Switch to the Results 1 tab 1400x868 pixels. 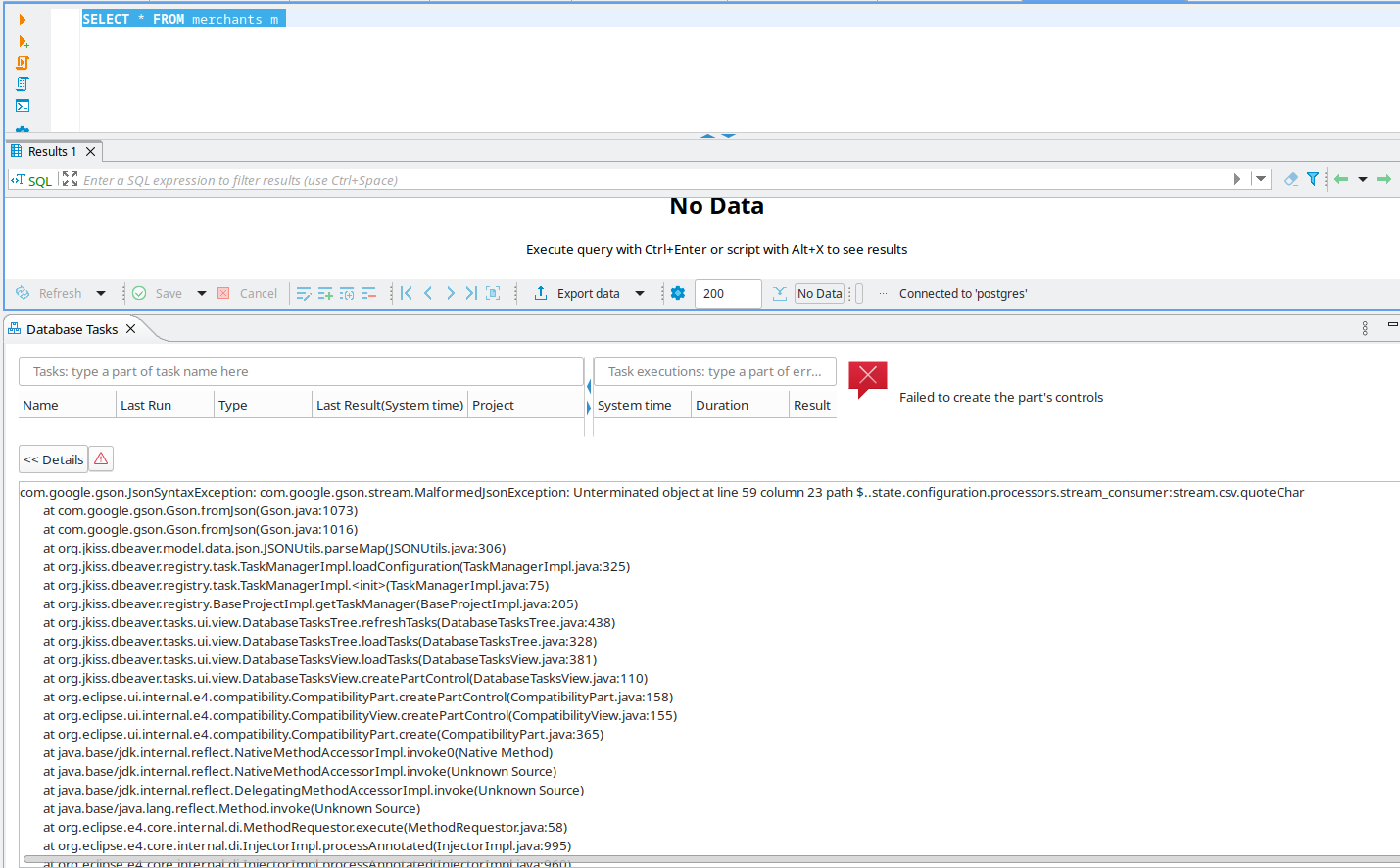[54, 150]
